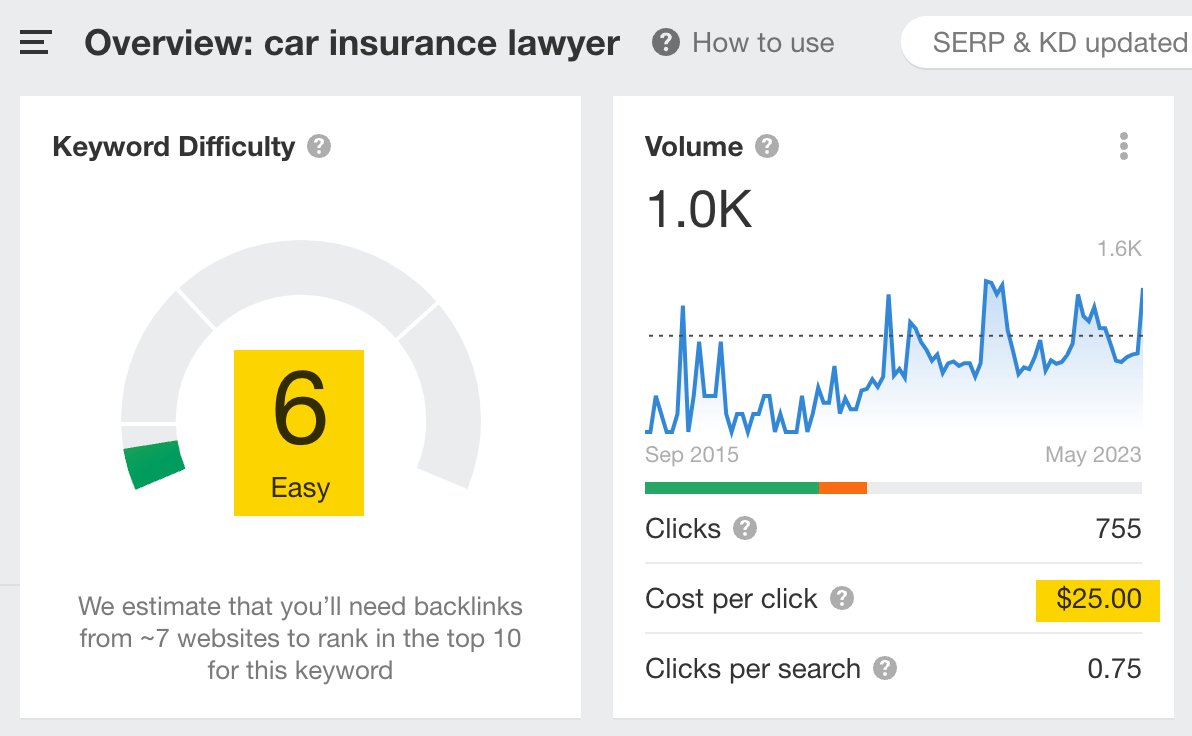The height and width of the screenshot is (736, 1192).
Task: Open the SERP & KD updated dropdown
Action: click(x=1060, y=42)
